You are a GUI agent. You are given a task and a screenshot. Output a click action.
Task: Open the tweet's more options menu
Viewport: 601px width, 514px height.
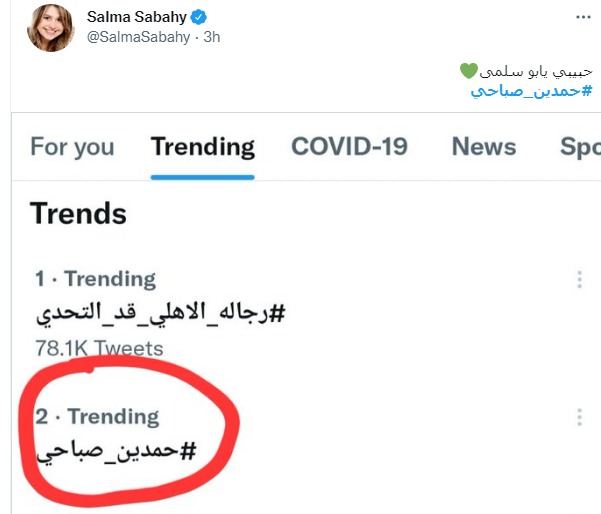pos(583,17)
